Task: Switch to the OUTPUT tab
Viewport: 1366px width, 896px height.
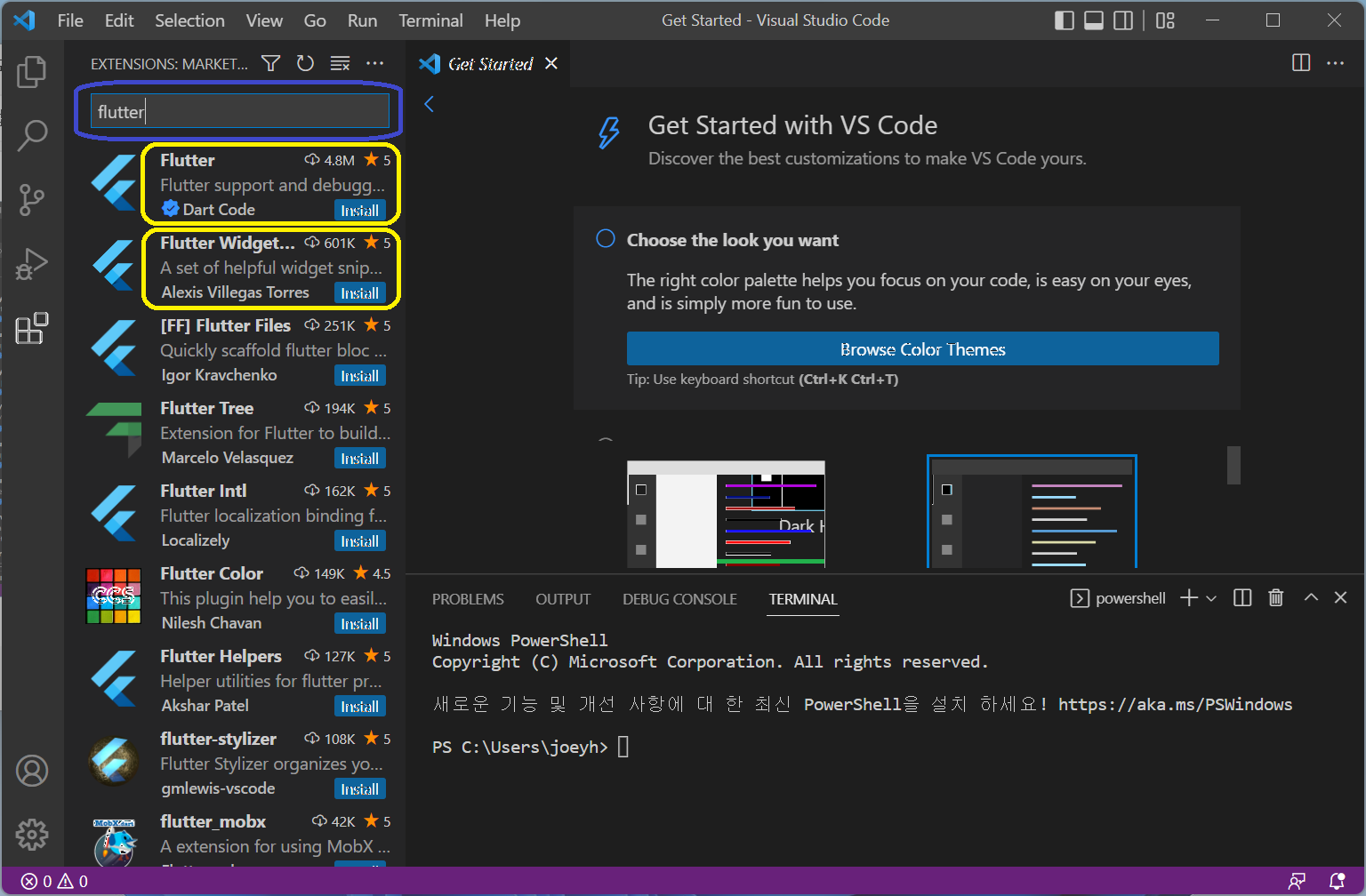Action: click(x=563, y=599)
